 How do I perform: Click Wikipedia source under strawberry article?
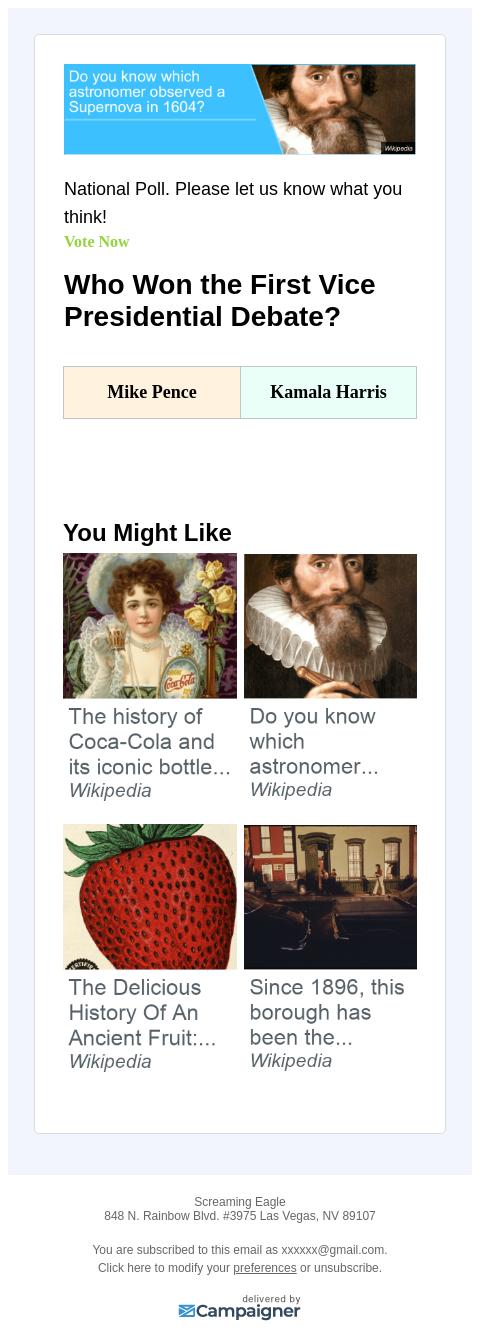point(110,1062)
